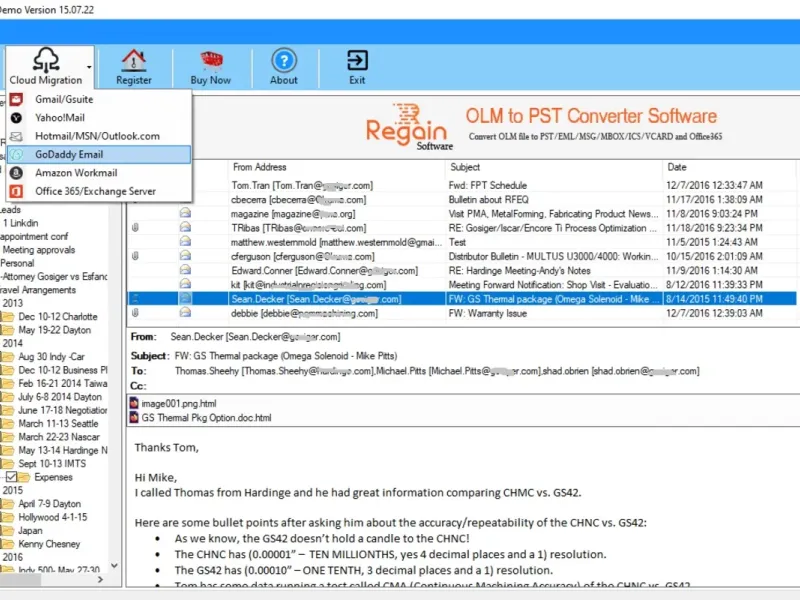
Task: Click mail icon on the matthew.westernmold row
Action: tap(185, 241)
